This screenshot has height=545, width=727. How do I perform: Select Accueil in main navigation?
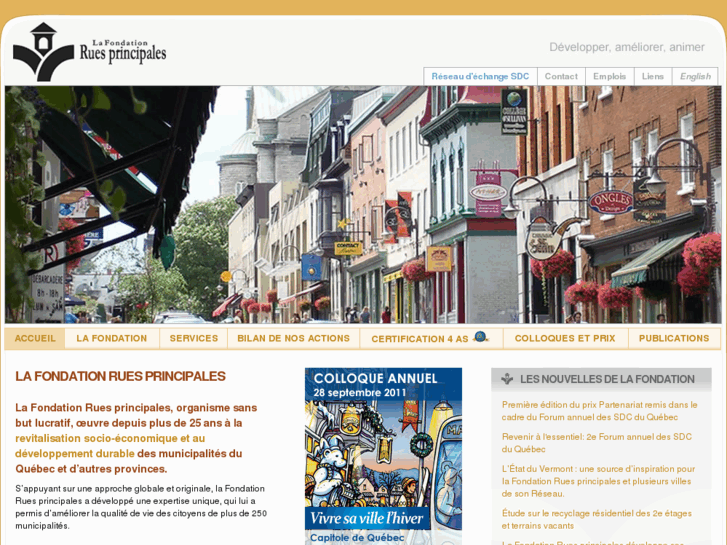pos(35,339)
